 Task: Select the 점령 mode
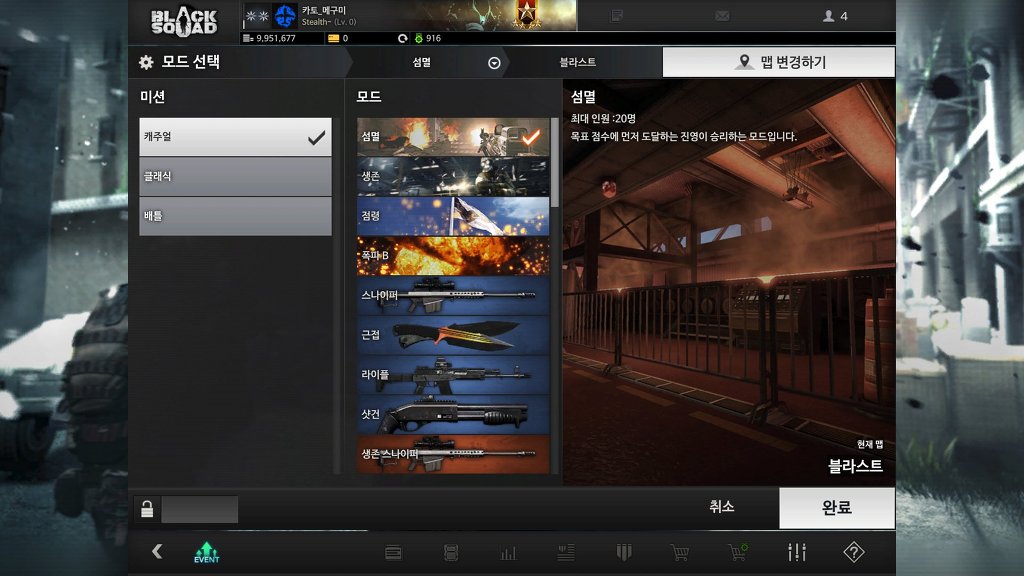pyautogui.click(x=453, y=216)
